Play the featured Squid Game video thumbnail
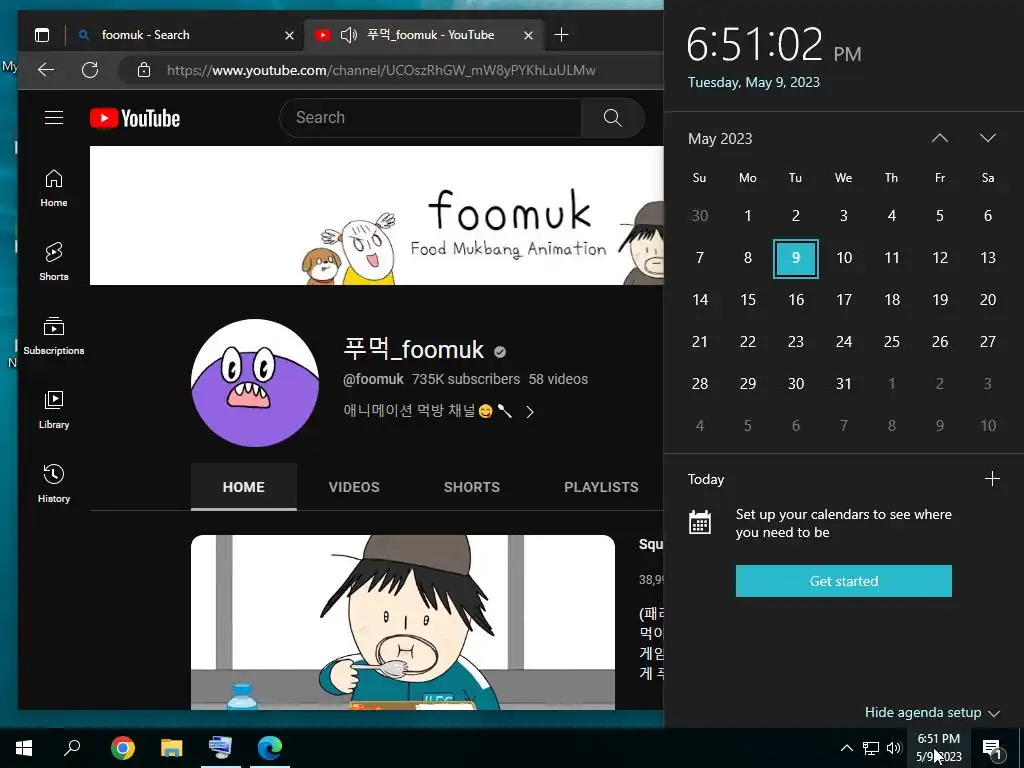This screenshot has height=768, width=1024. click(x=402, y=622)
